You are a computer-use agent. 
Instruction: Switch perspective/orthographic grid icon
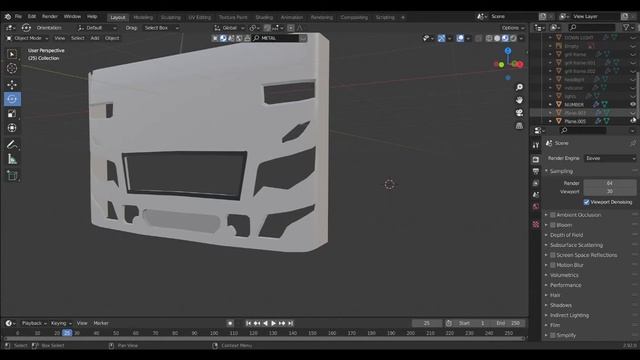[519, 126]
